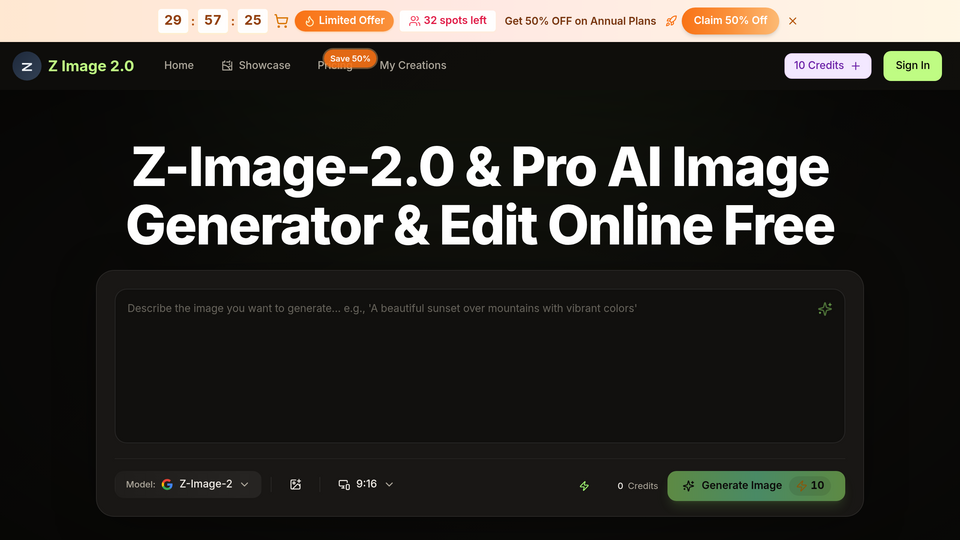Click the Google logo in model selector
960x540 pixels.
click(167, 484)
